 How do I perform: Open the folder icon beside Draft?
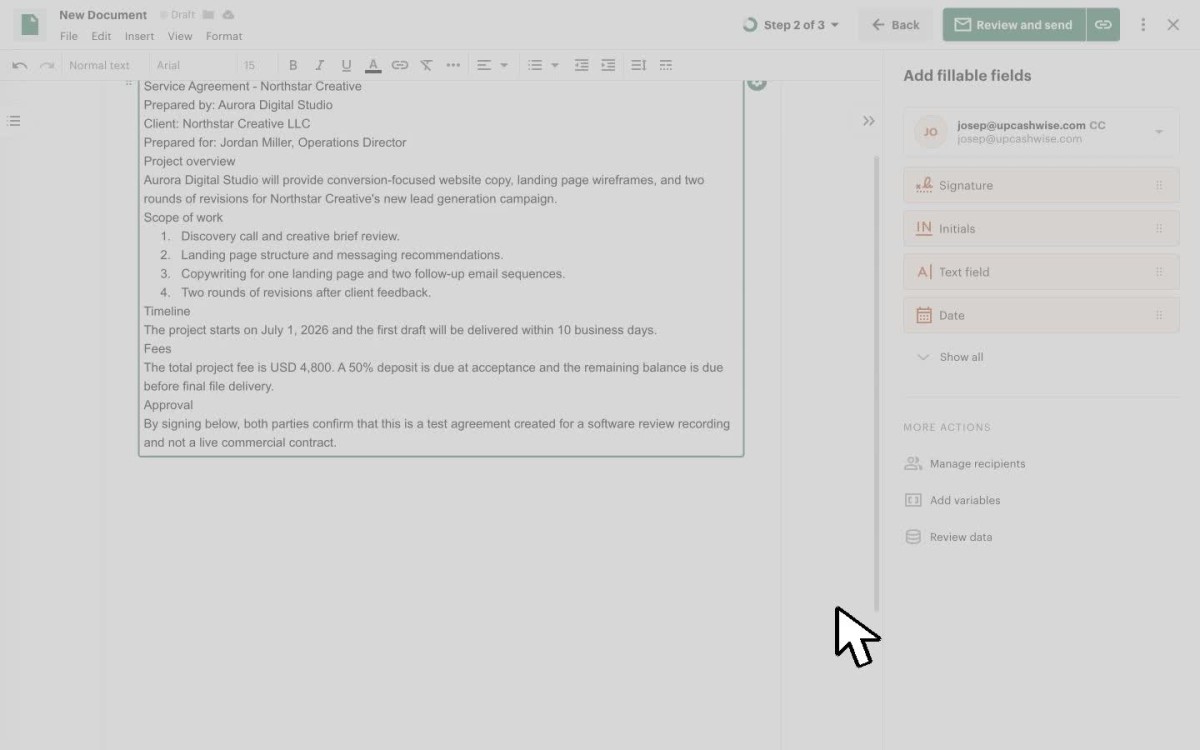coord(208,15)
